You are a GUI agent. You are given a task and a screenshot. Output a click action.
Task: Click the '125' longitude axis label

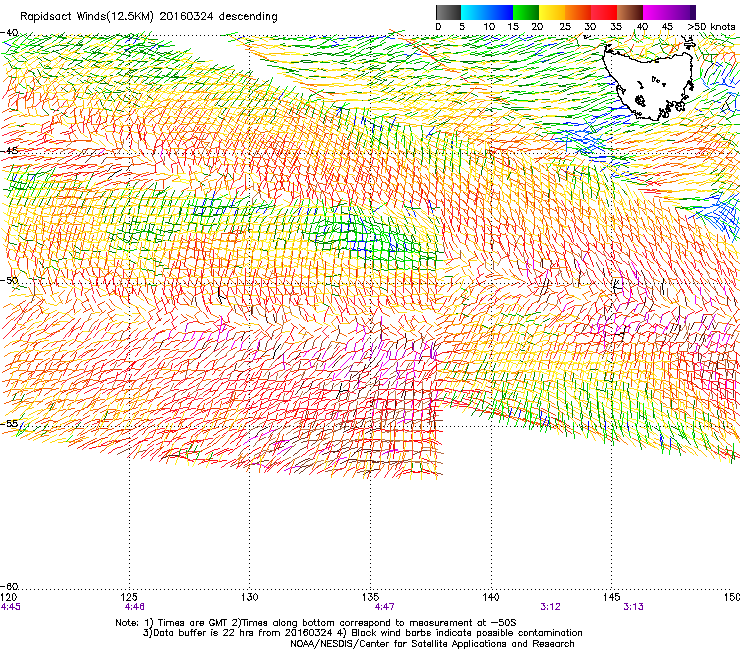tap(129, 597)
